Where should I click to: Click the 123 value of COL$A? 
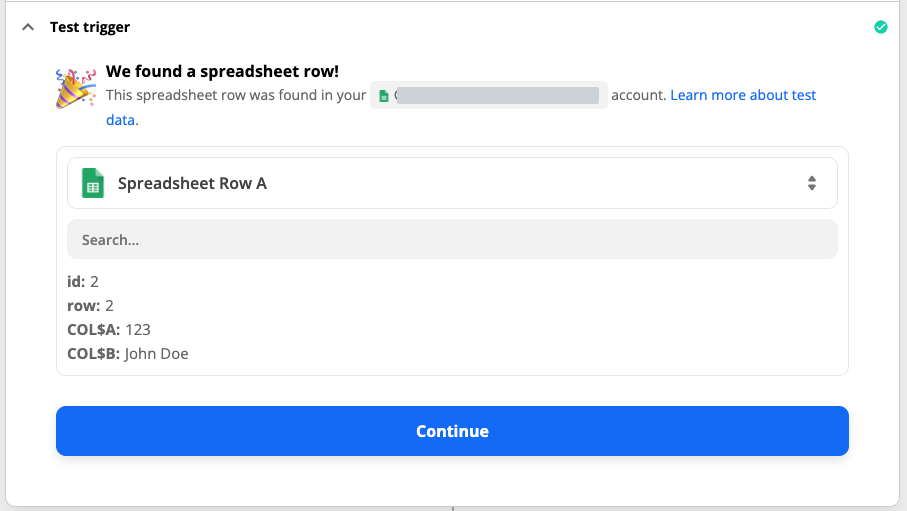pyautogui.click(x=138, y=330)
